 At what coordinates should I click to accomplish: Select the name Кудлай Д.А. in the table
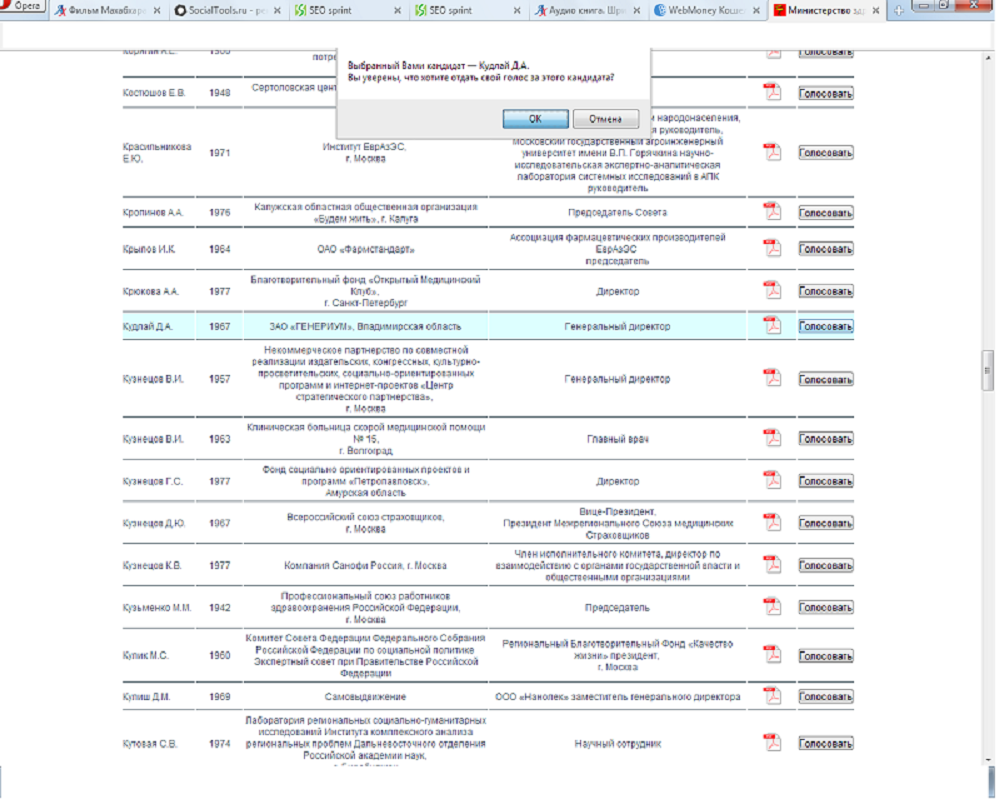click(147, 327)
